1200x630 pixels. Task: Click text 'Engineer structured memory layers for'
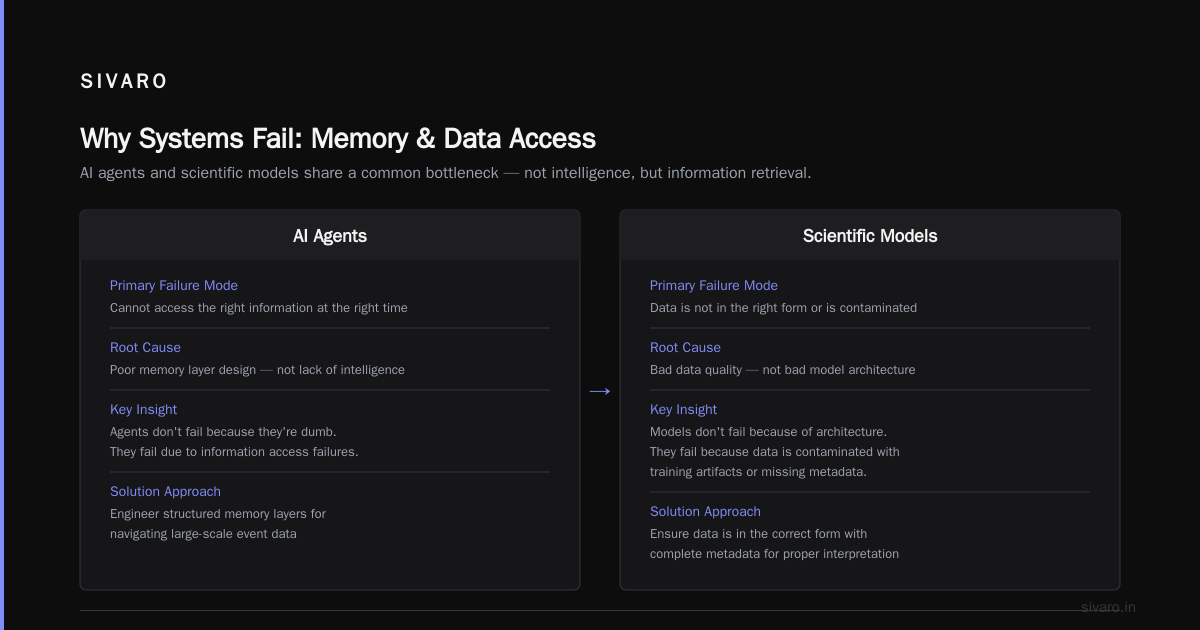218,513
